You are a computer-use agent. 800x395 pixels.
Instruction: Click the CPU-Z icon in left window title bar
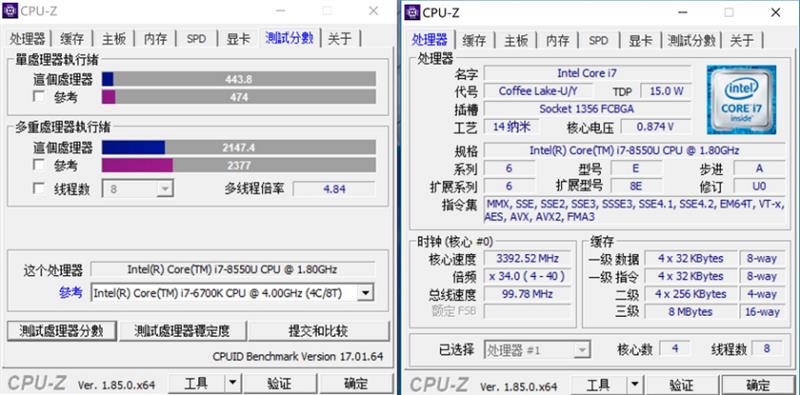(x=10, y=10)
